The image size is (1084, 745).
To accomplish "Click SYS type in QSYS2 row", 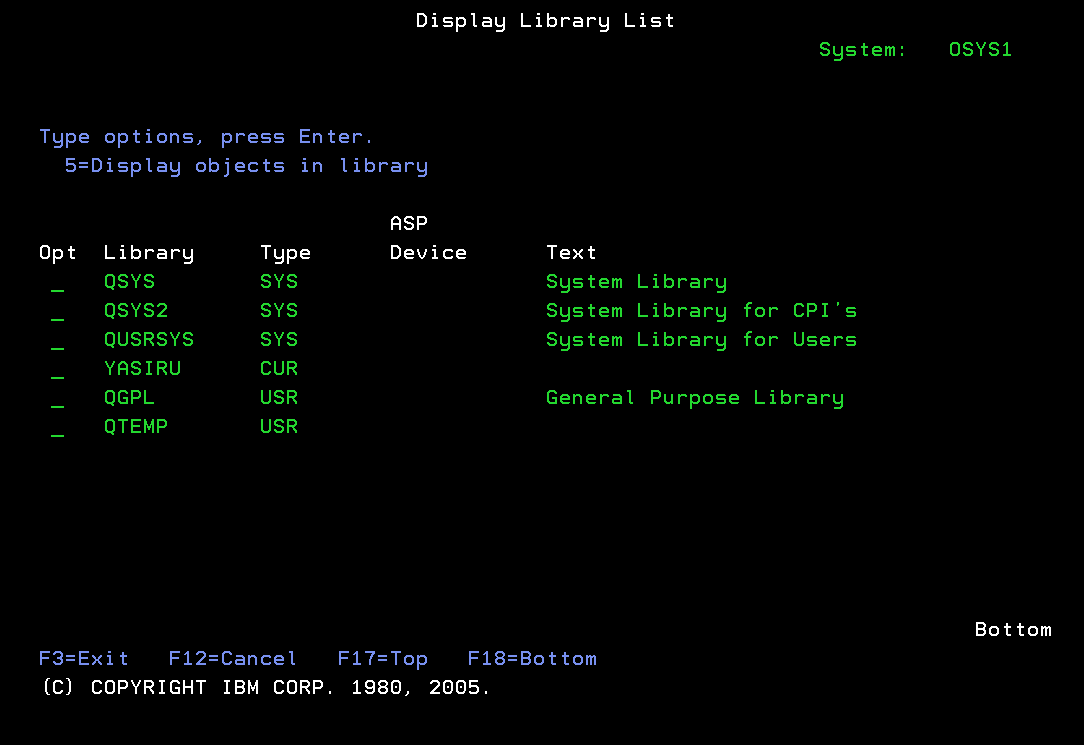I will click(279, 311).
